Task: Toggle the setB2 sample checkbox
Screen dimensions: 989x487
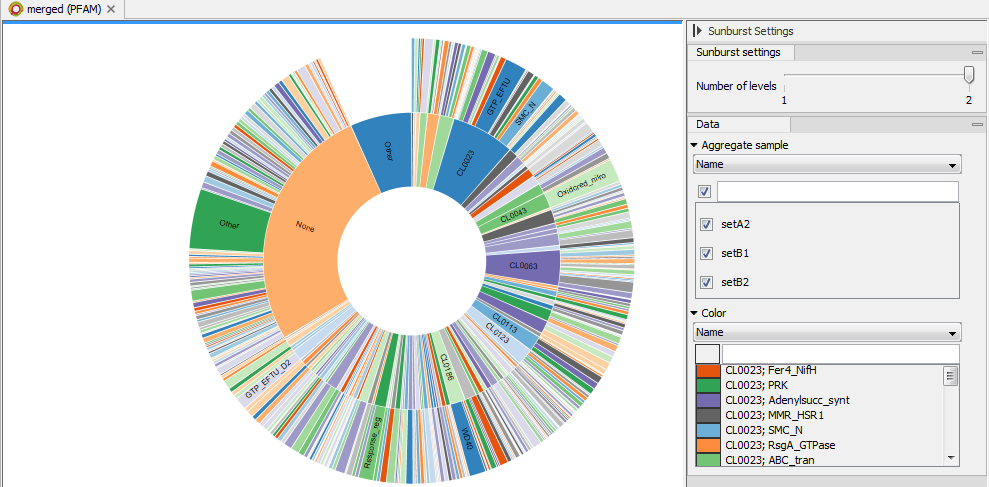Action: [707, 282]
